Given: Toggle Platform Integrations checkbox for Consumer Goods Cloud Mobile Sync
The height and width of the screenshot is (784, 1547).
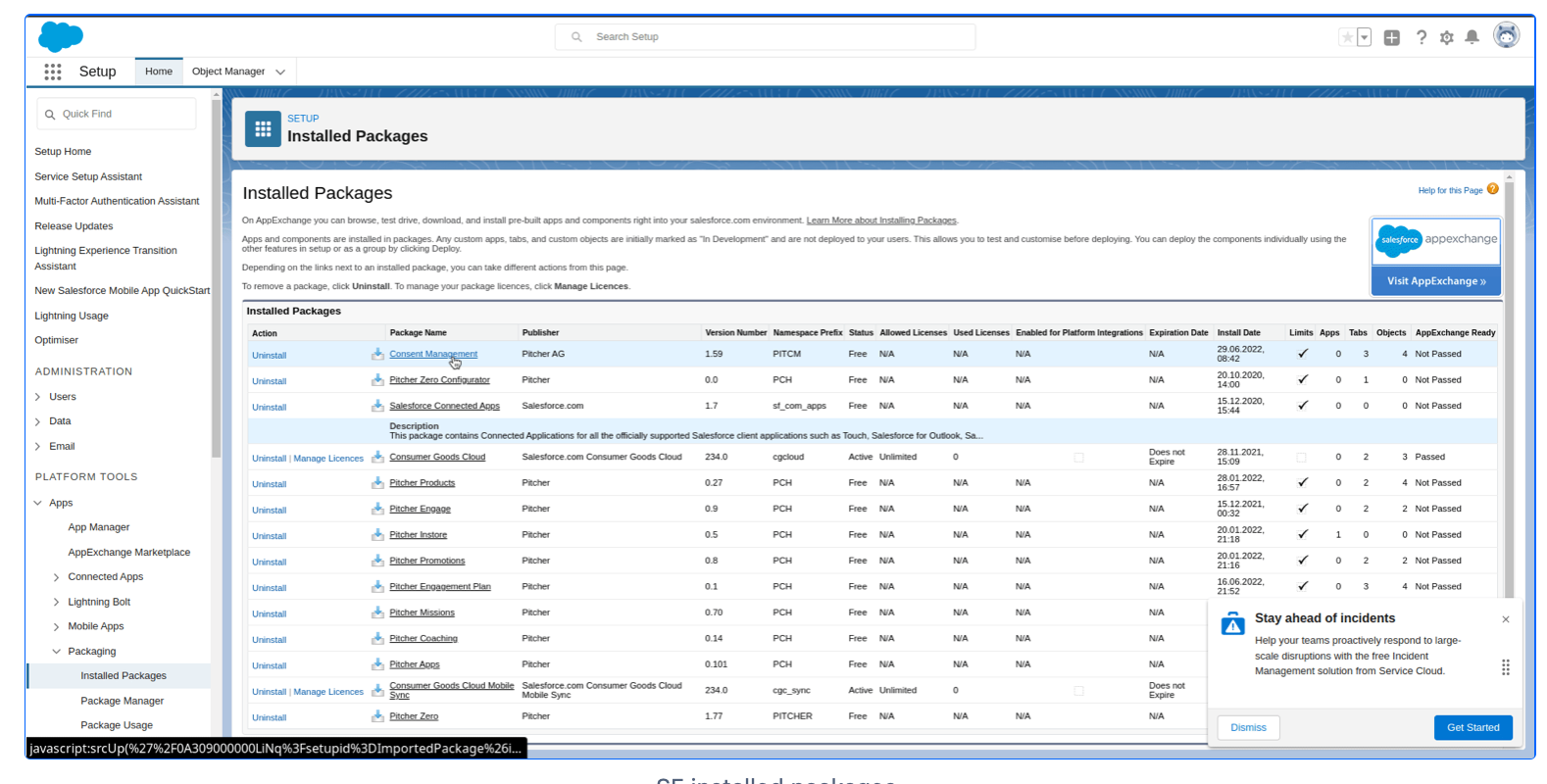Looking at the screenshot, I should [x=1078, y=691].
